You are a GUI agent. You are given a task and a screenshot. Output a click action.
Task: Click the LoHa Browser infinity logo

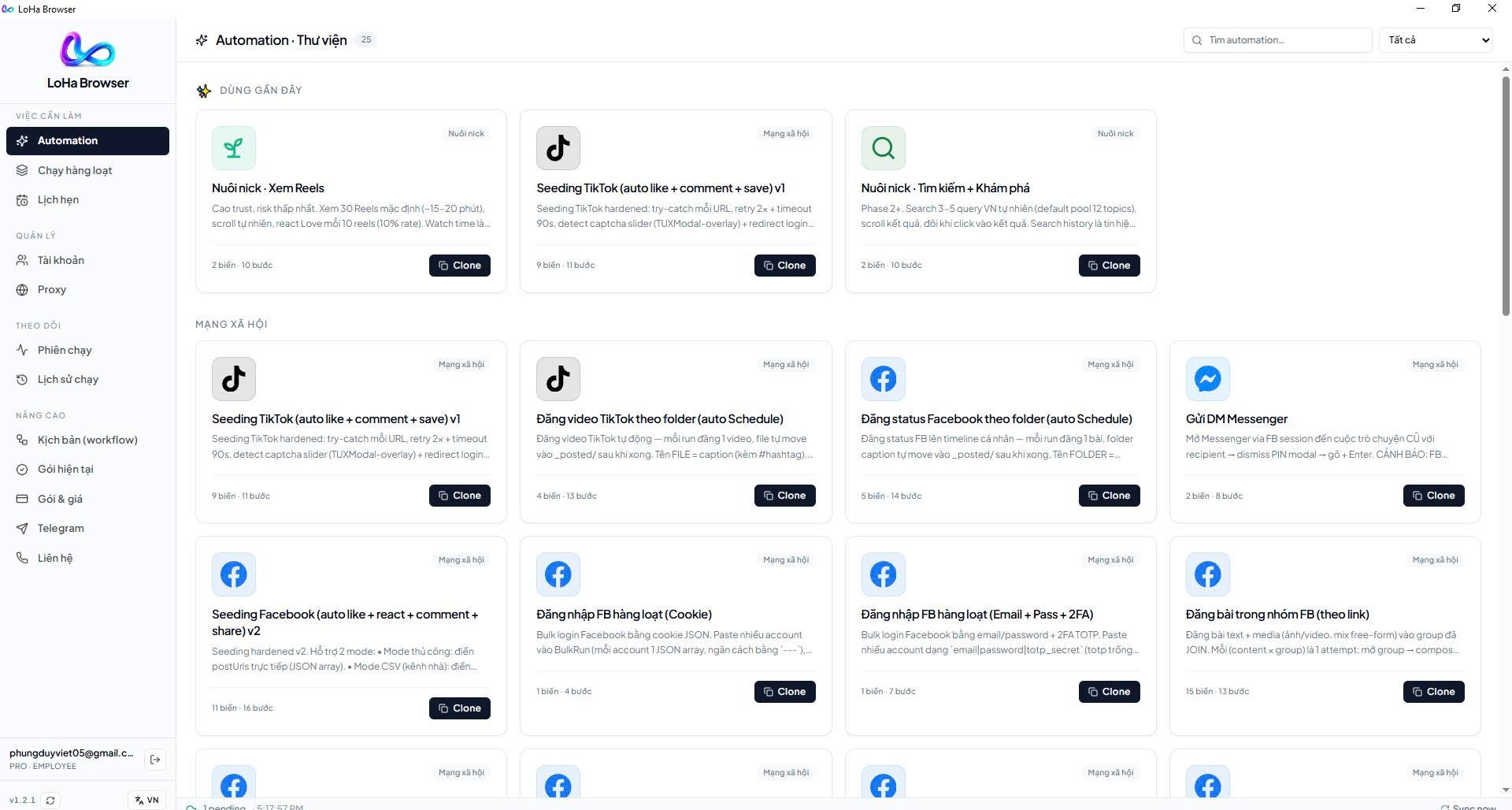[x=87, y=50]
